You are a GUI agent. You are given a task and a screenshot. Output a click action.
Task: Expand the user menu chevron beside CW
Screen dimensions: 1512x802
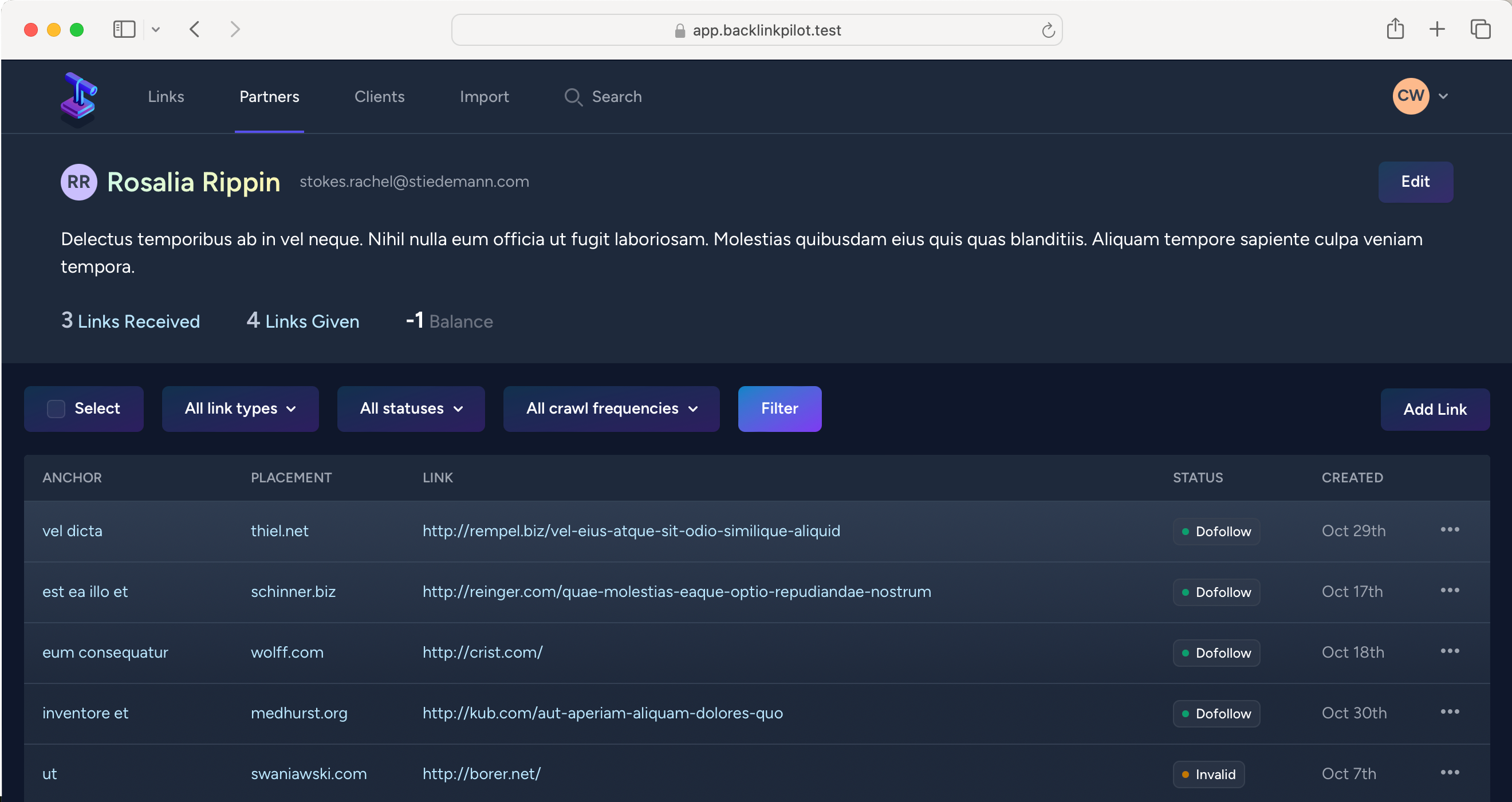pyautogui.click(x=1443, y=96)
